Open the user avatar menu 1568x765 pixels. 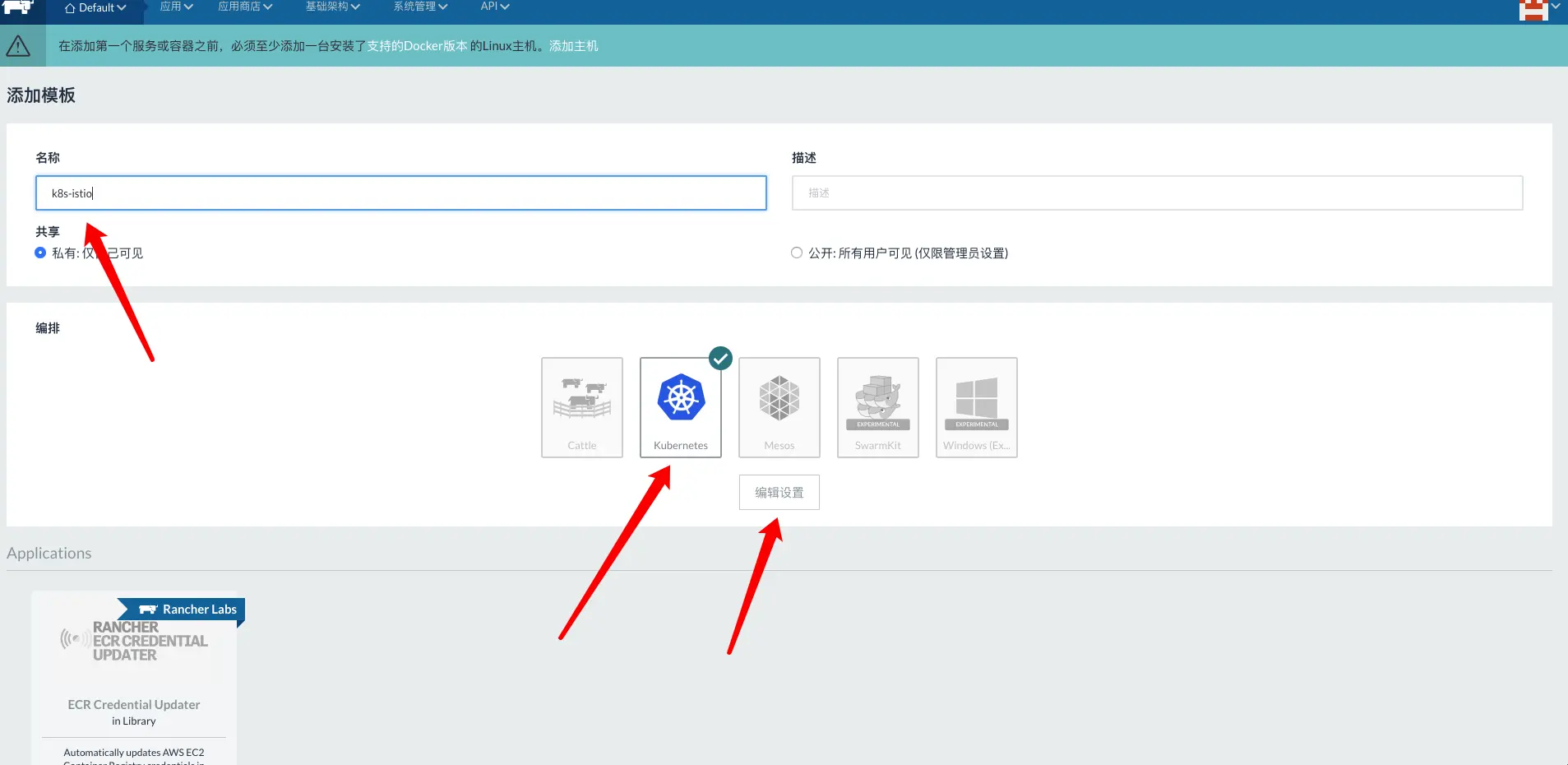(1539, 9)
